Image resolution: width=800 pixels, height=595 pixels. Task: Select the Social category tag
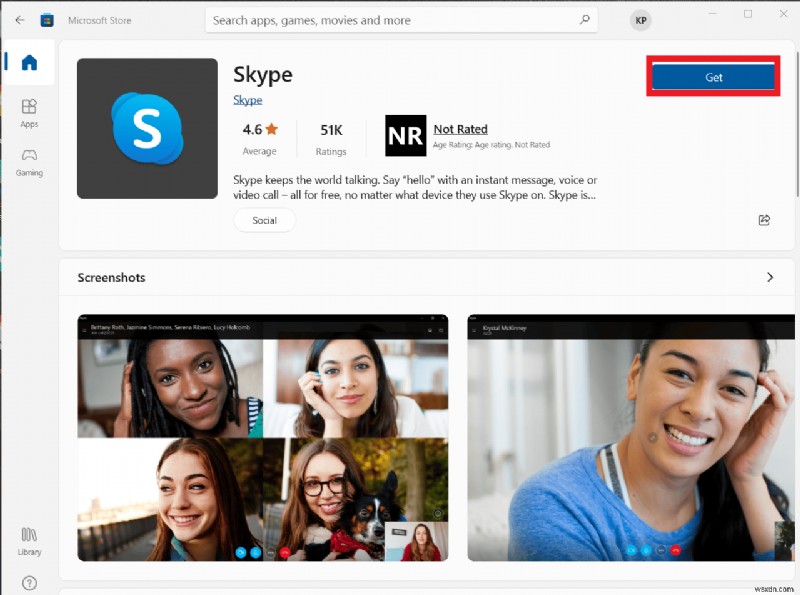click(x=264, y=220)
